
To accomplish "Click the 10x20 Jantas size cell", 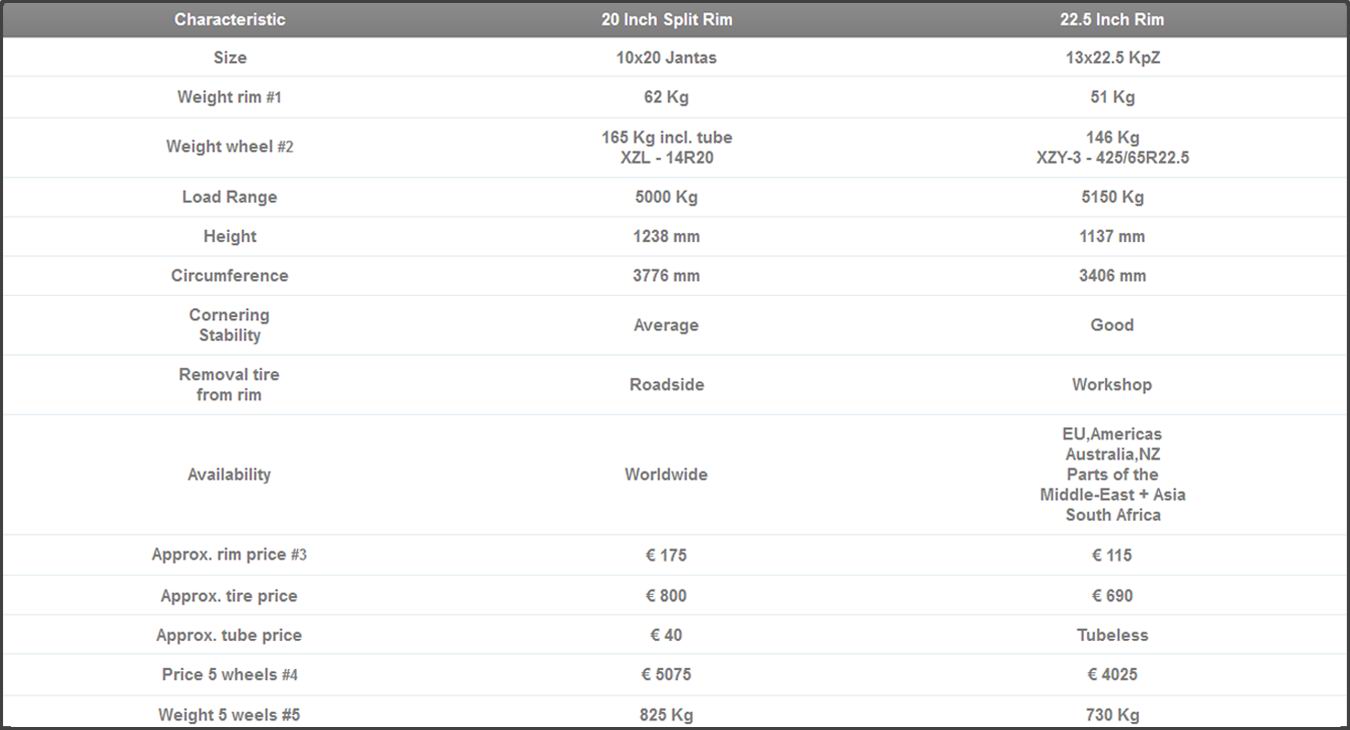I will point(666,58).
